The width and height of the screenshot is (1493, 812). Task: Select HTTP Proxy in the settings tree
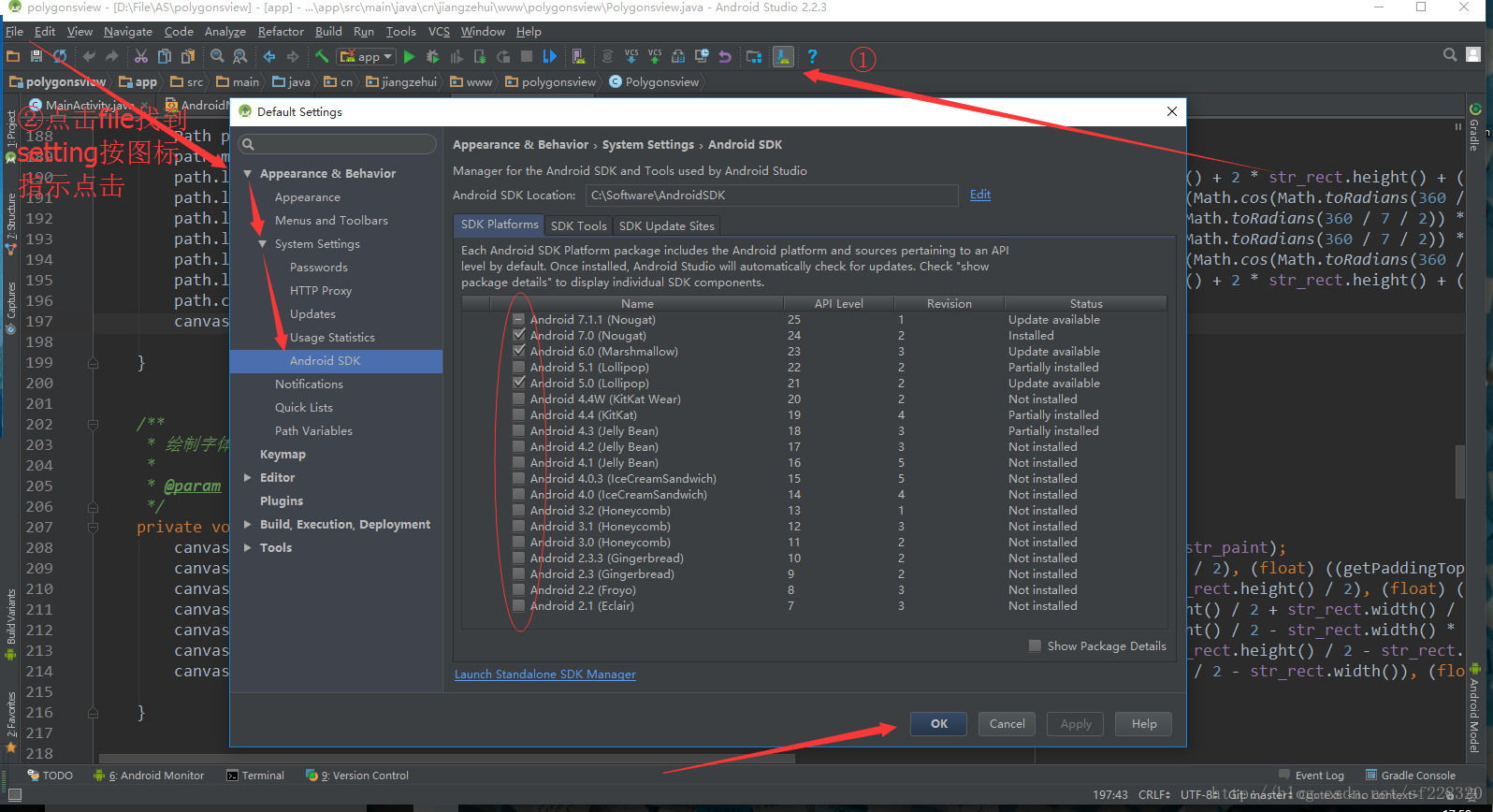coord(321,291)
